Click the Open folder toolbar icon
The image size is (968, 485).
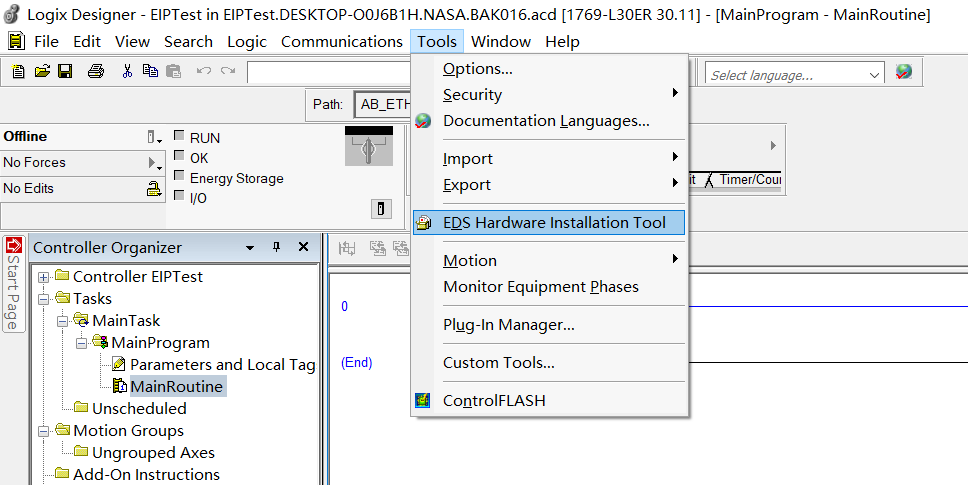pyautogui.click(x=42, y=72)
